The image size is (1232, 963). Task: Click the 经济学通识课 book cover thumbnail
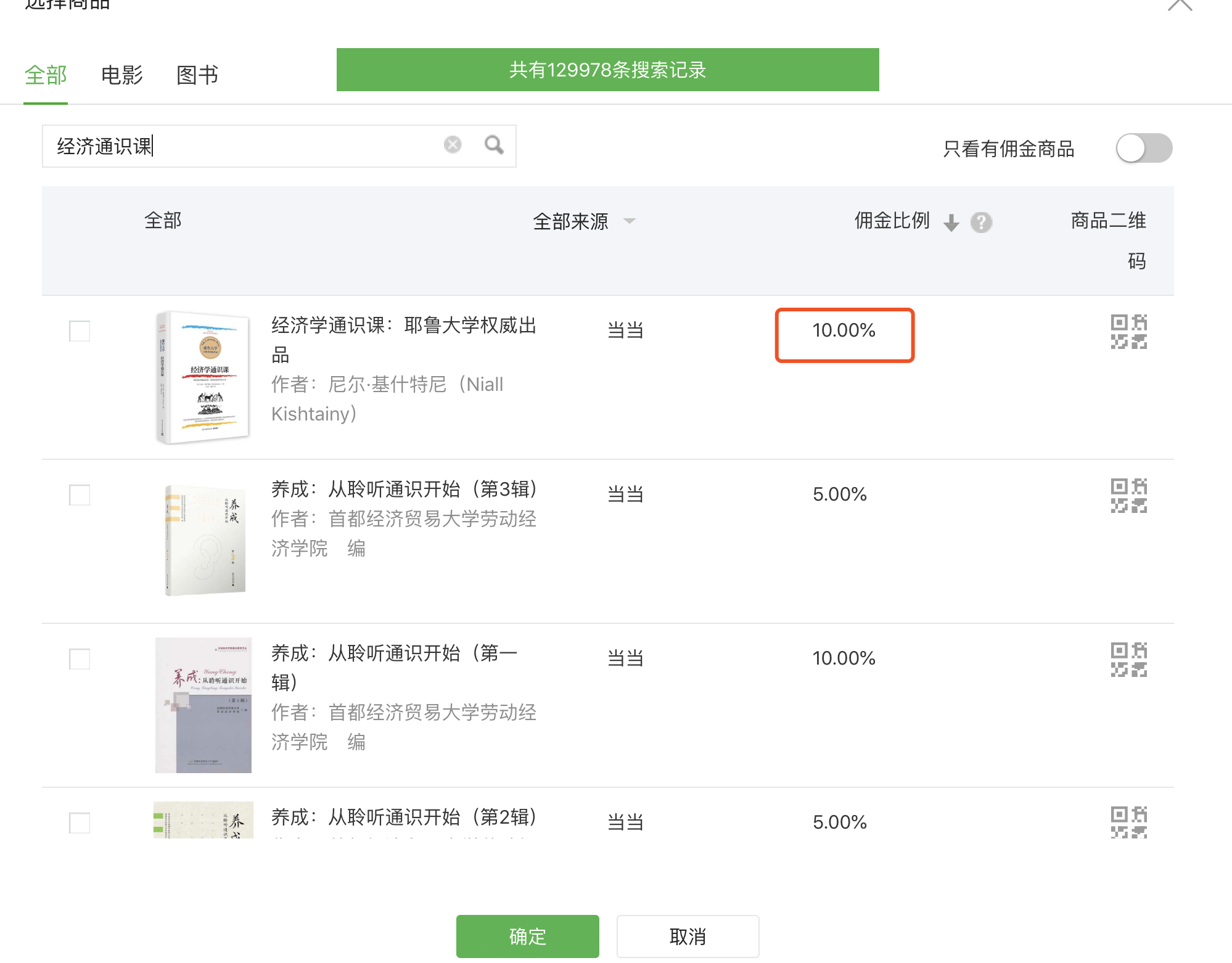click(x=203, y=377)
